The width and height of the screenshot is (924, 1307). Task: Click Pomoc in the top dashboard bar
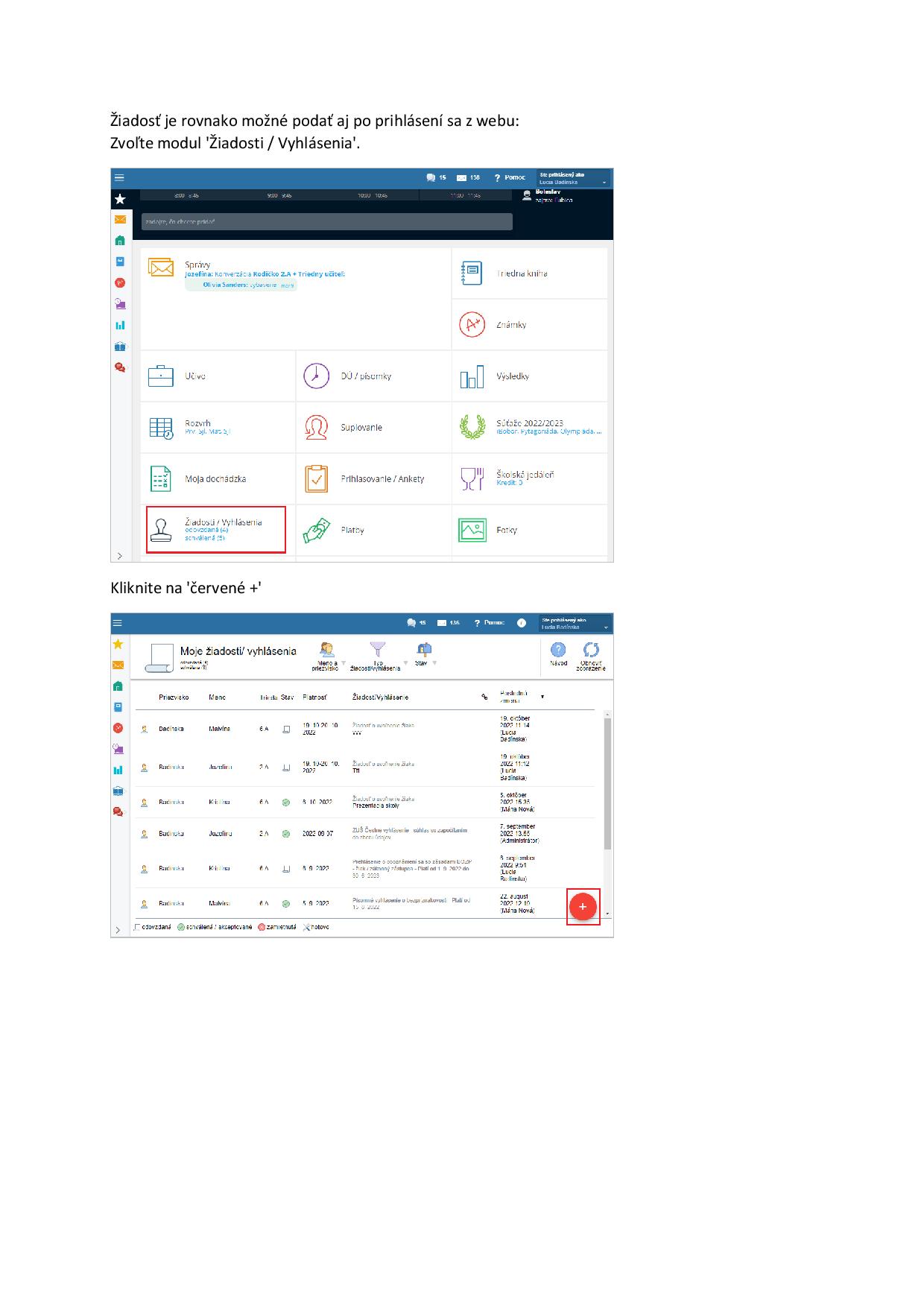(510, 177)
